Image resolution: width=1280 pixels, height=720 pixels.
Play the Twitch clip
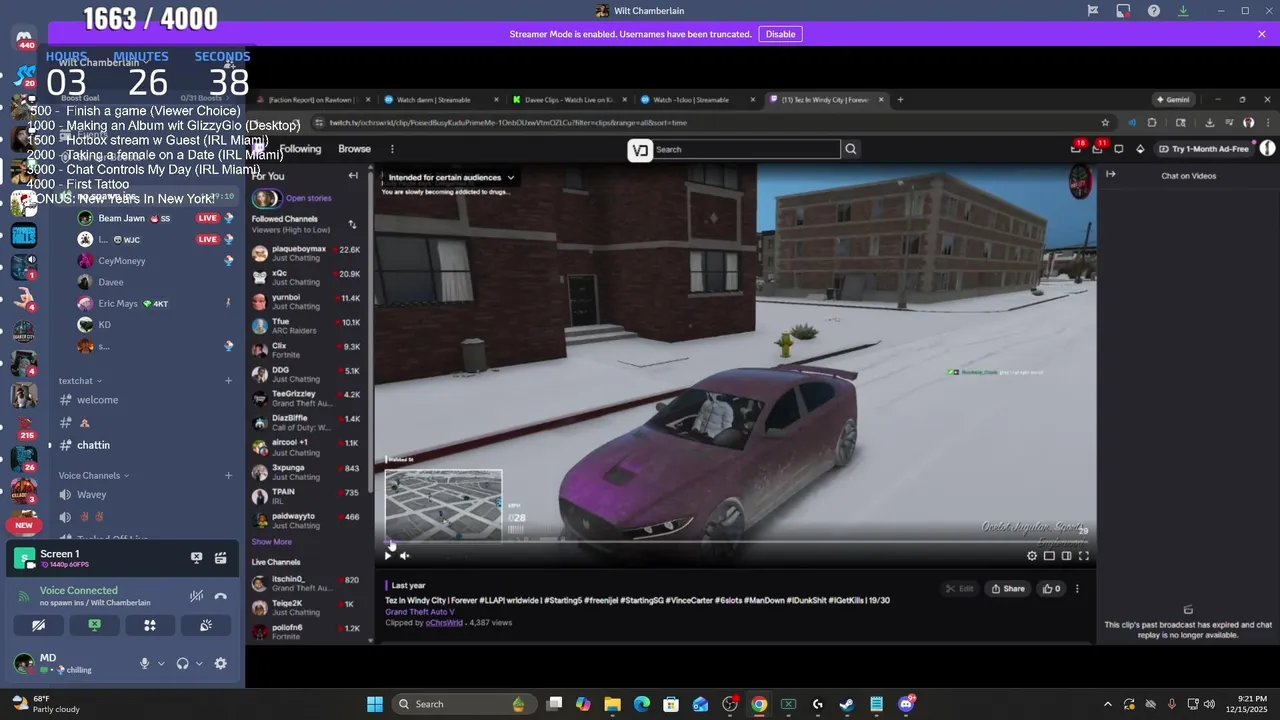pos(388,555)
